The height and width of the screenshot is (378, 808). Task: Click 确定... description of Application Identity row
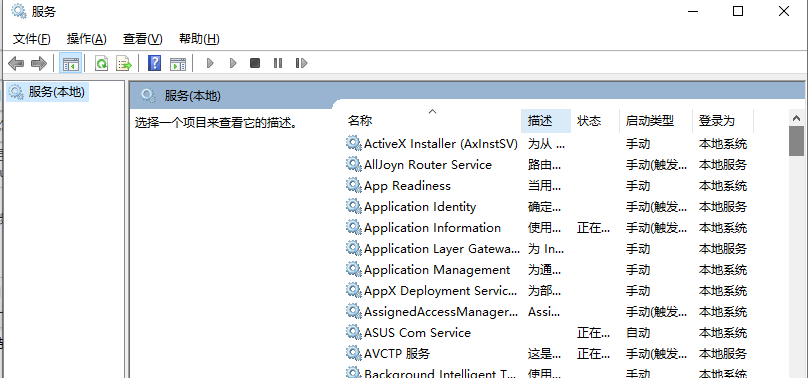point(545,207)
